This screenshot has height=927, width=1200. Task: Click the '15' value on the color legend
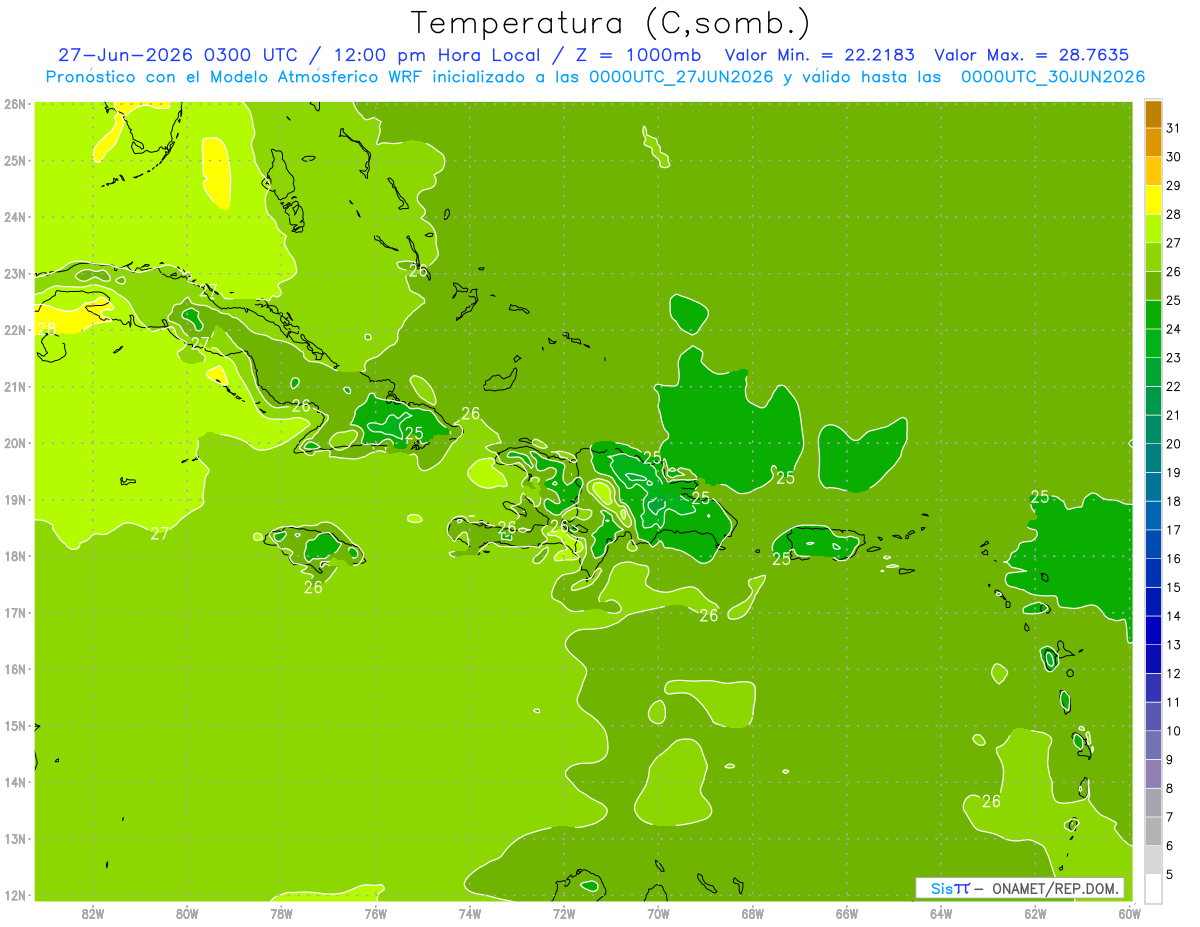pos(1174,588)
